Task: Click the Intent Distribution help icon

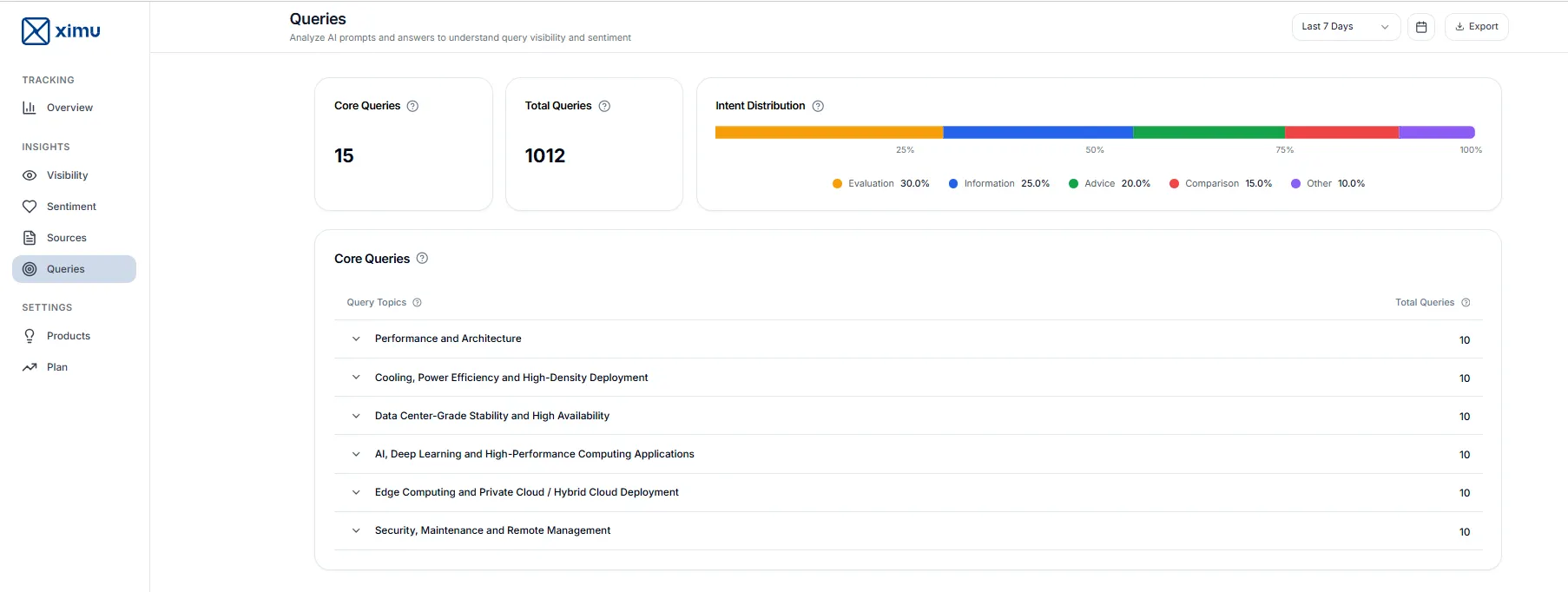Action: pos(818,106)
